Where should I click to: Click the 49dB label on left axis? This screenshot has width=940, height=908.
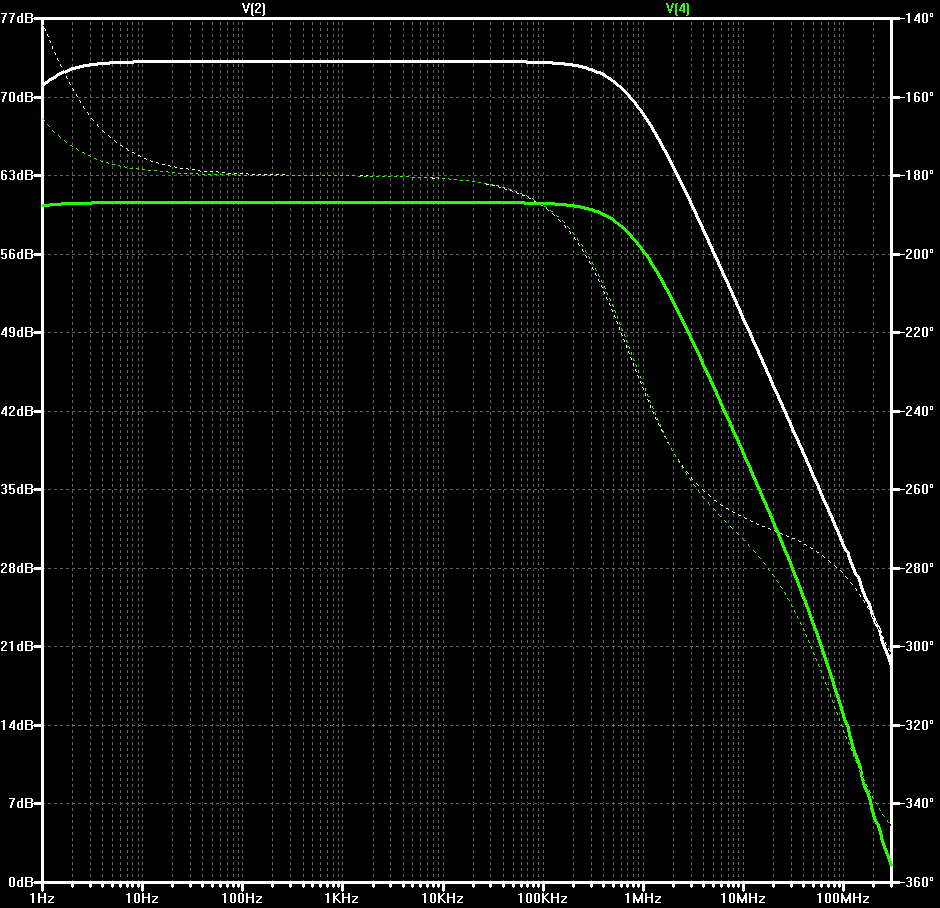click(17, 332)
